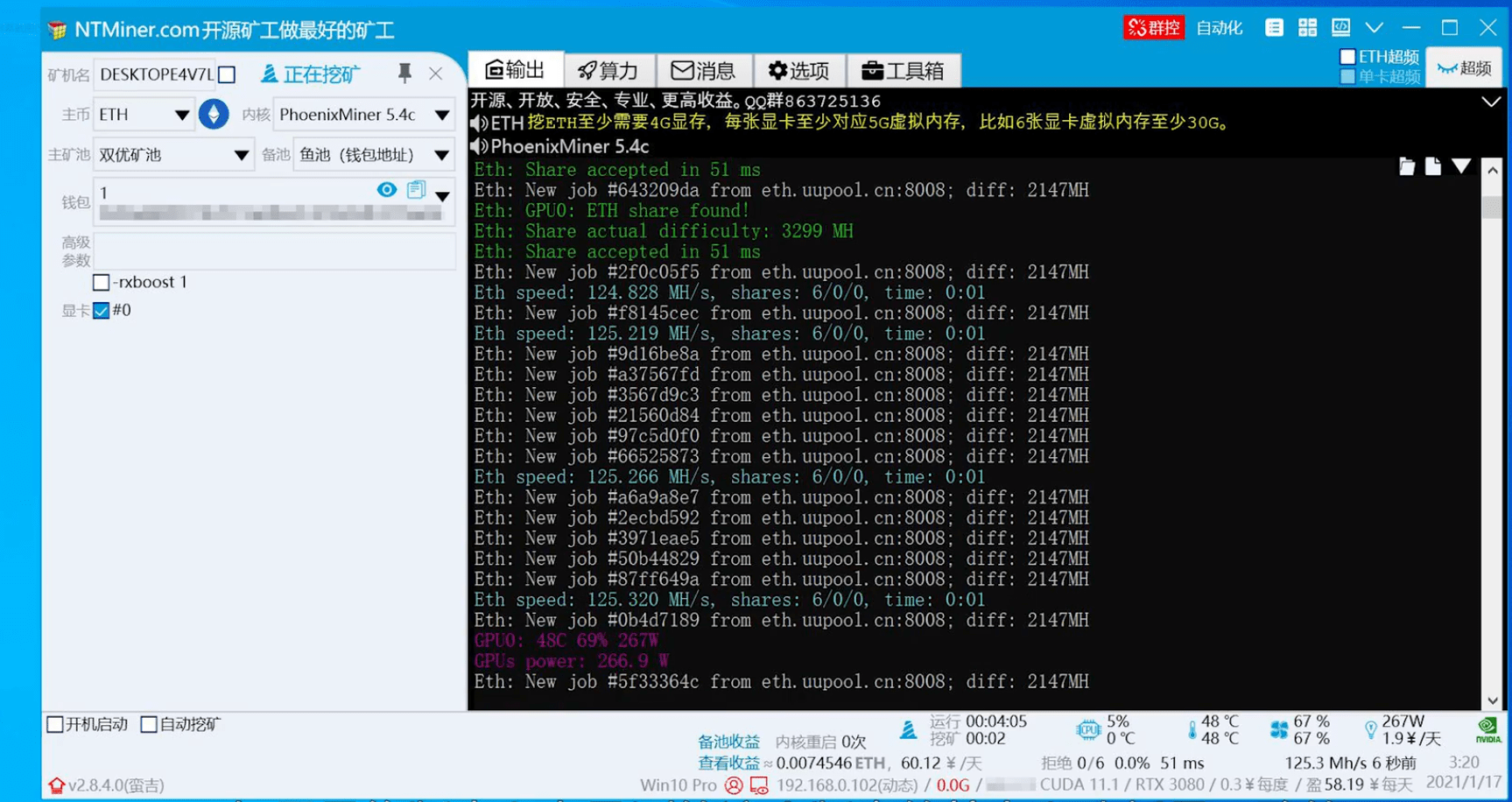Screen dimensions: 1512x802
Task: Click the copy wallet address icon
Action: click(x=417, y=190)
